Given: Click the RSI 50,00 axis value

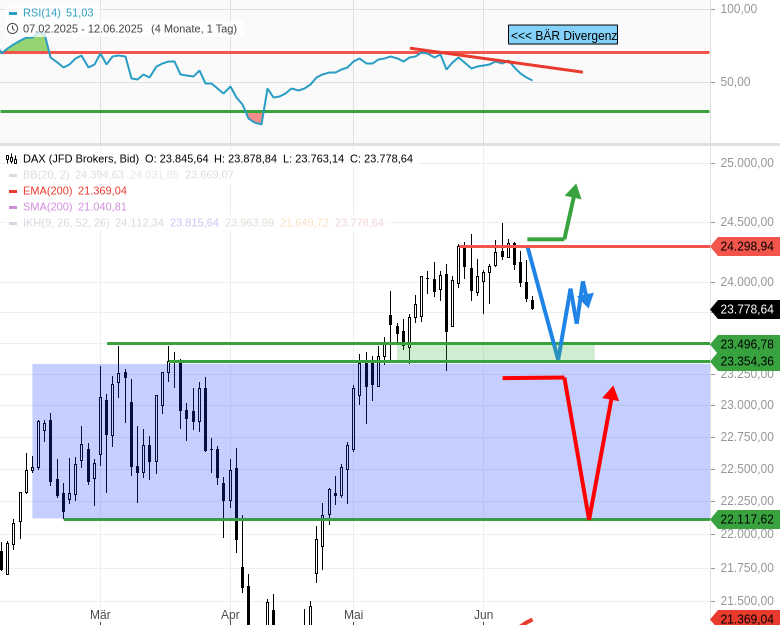Looking at the screenshot, I should point(735,82).
